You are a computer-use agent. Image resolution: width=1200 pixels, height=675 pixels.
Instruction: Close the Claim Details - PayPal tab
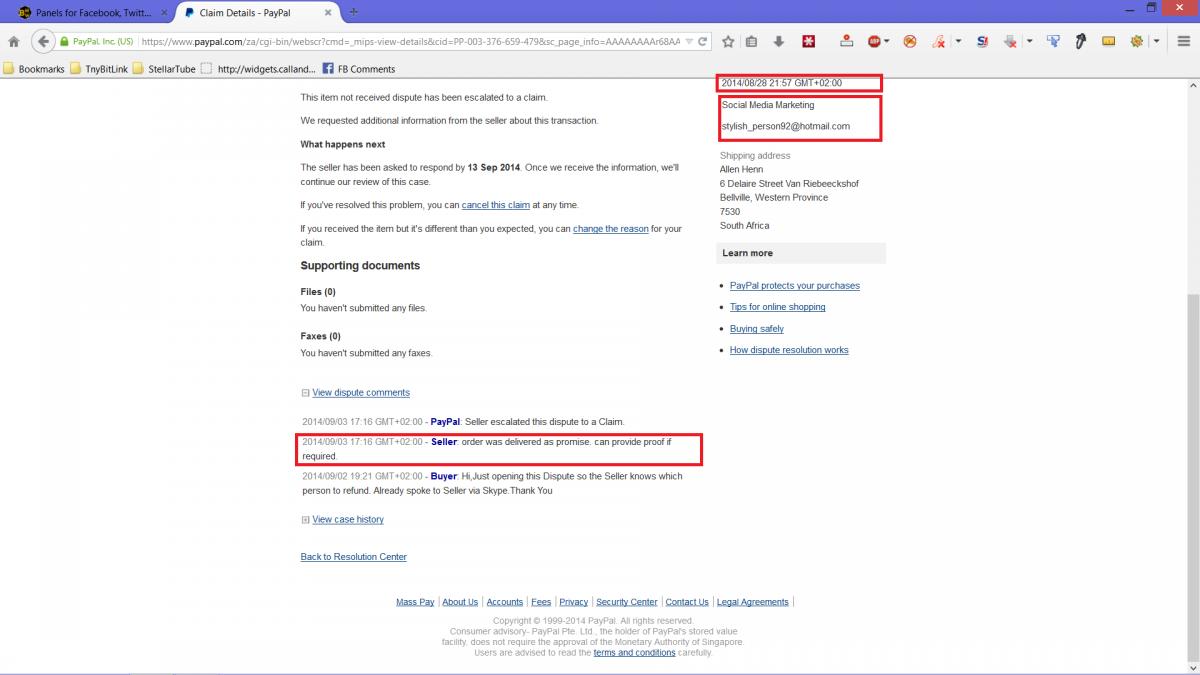[x=328, y=13]
